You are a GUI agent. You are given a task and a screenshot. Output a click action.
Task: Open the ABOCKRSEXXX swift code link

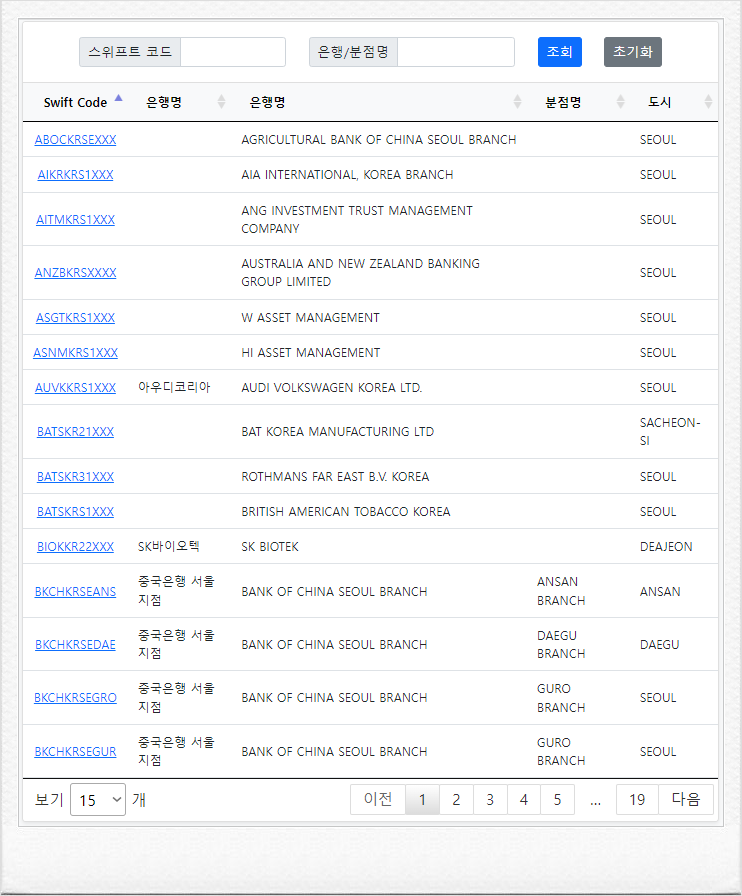(75, 139)
